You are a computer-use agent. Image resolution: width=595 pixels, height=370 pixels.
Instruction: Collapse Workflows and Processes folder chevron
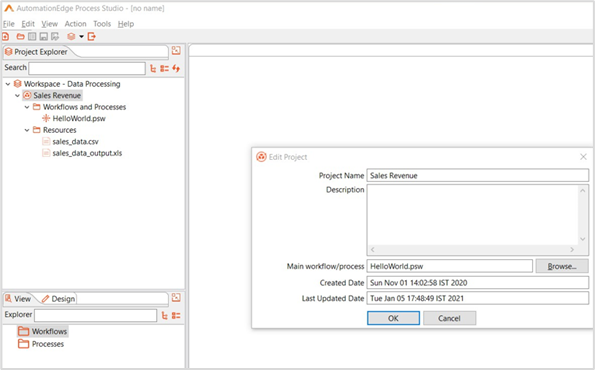click(27, 107)
